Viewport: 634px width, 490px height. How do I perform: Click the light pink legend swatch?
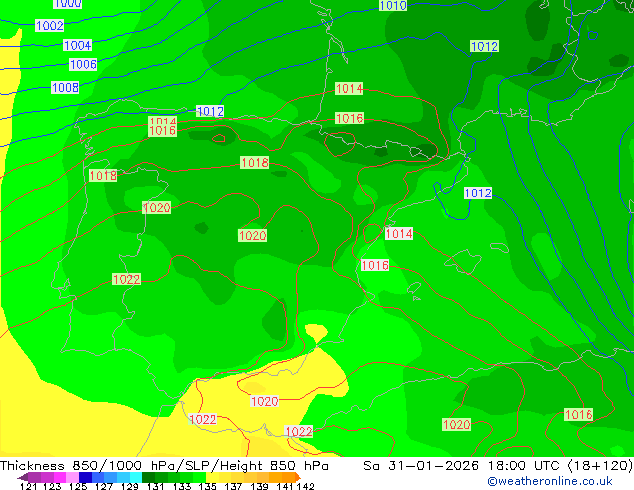pos(72,477)
